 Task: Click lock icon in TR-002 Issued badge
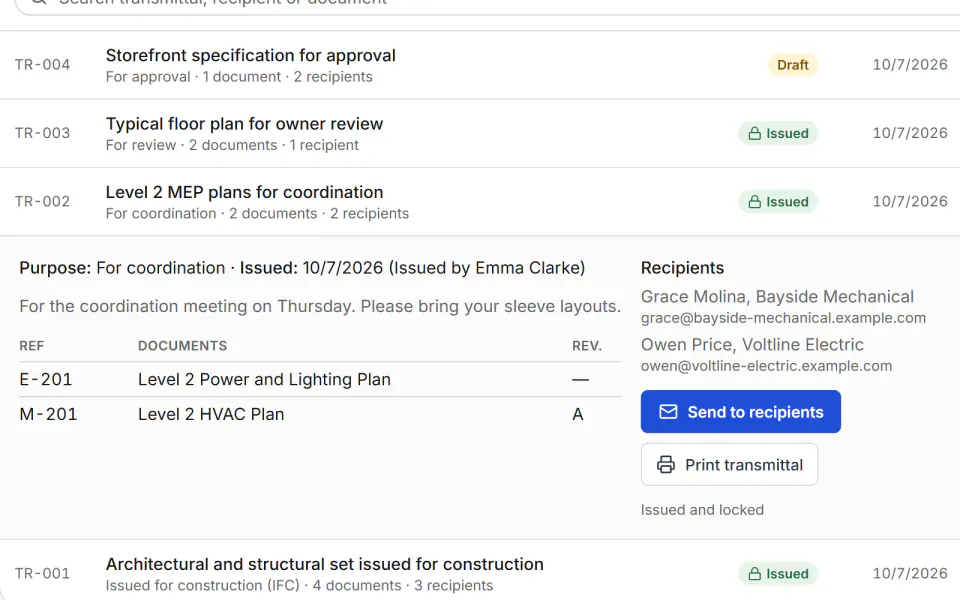click(x=755, y=202)
